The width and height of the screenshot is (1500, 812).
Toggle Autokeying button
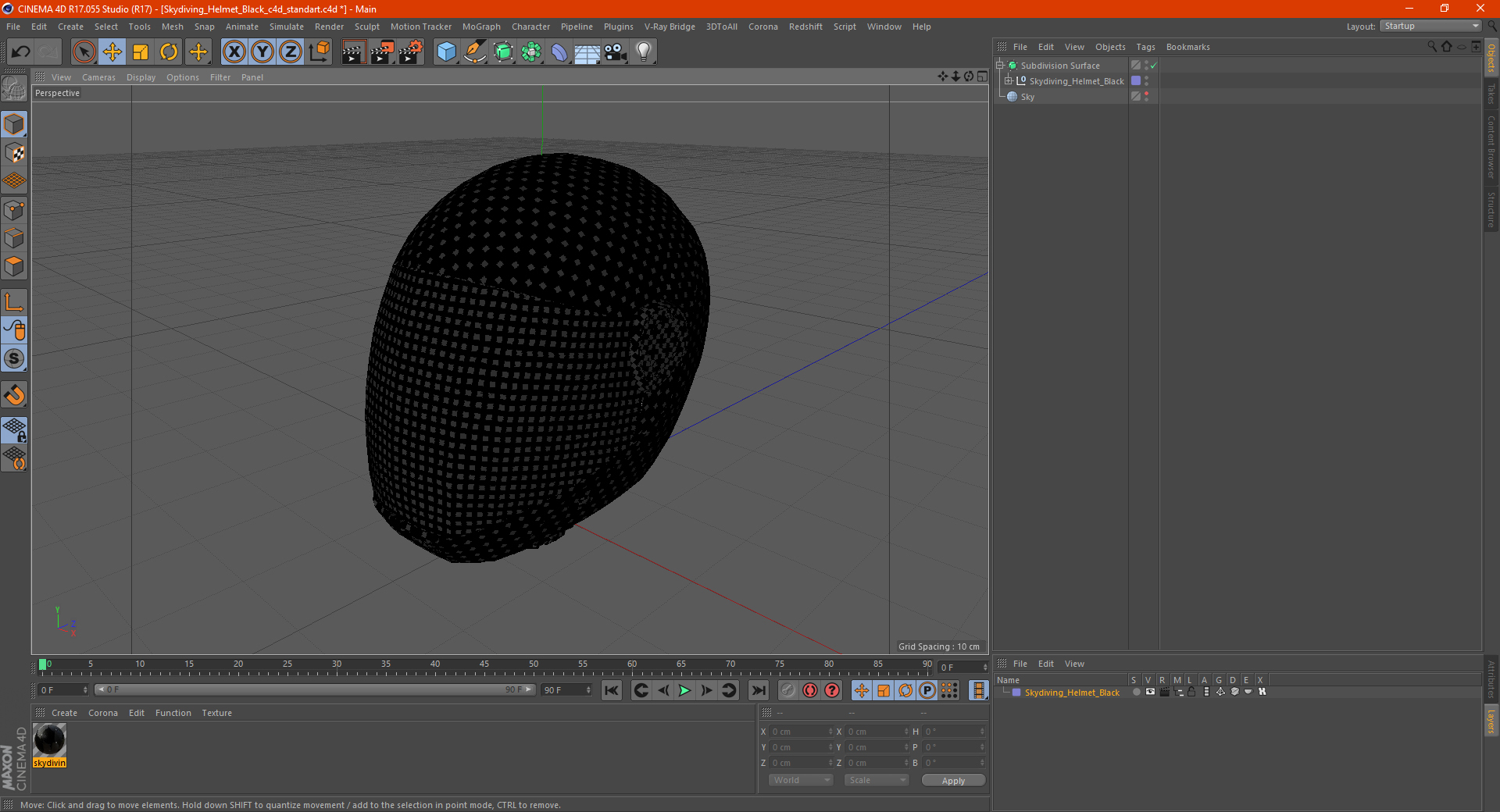coord(810,690)
